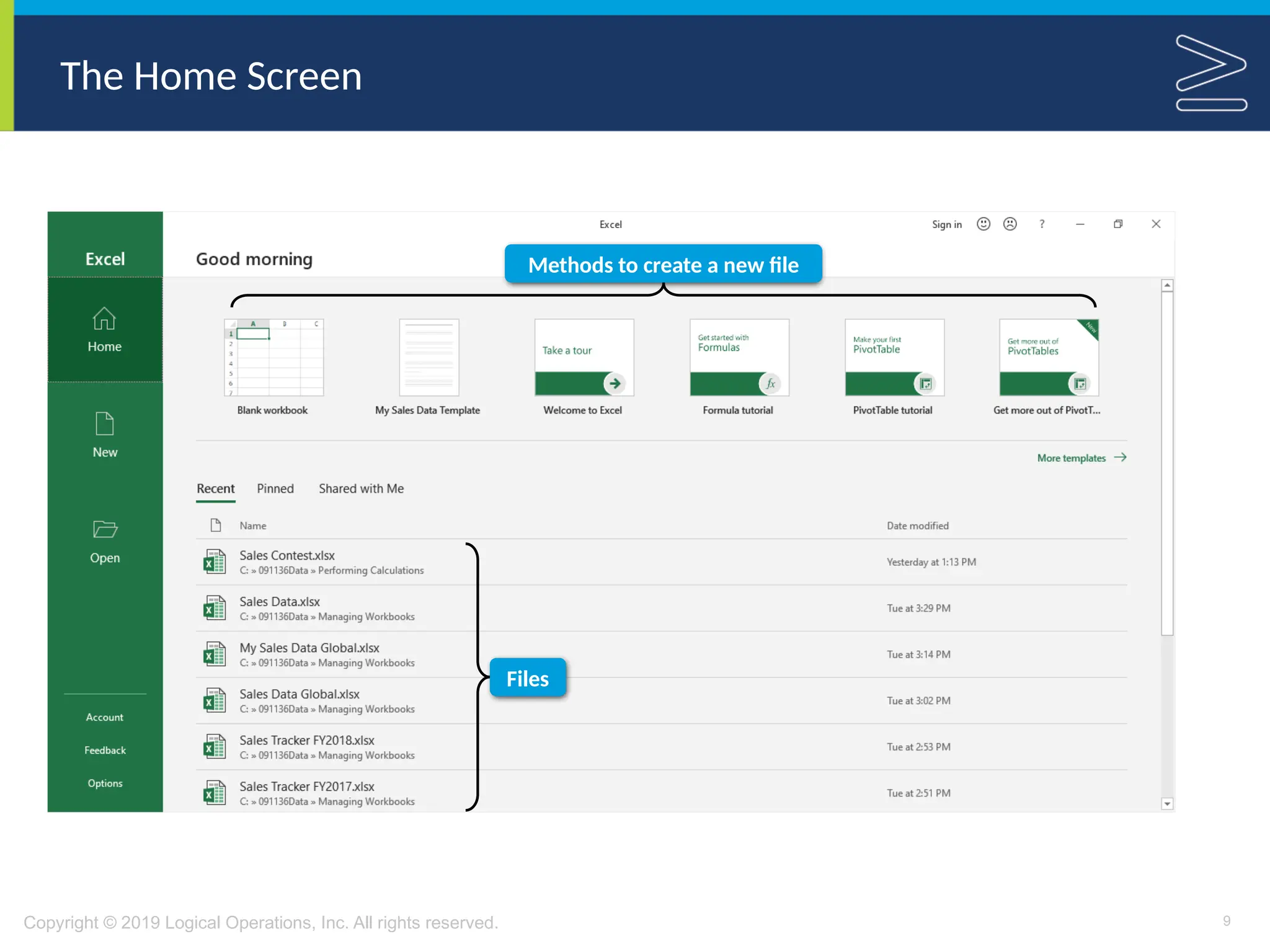Screen dimensions: 1270x952
Task: Open the Formula tutorial template
Action: [739, 367]
